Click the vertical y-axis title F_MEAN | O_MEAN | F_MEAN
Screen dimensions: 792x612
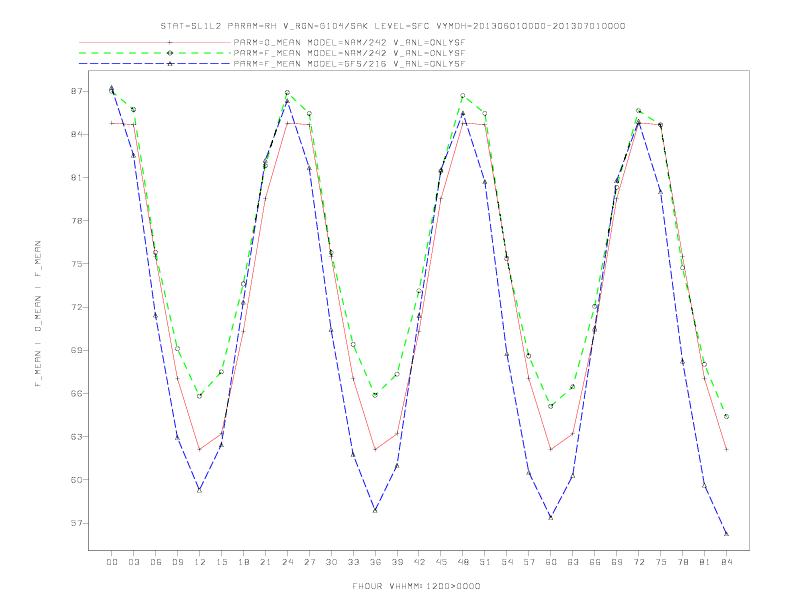(38, 314)
